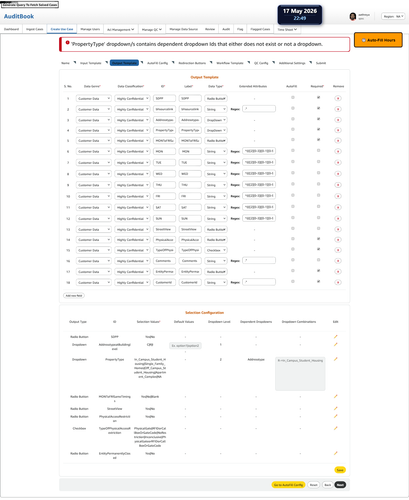409x500 pixels.
Task: Remove row 3 Addresstype field
Action: pyautogui.click(x=338, y=120)
